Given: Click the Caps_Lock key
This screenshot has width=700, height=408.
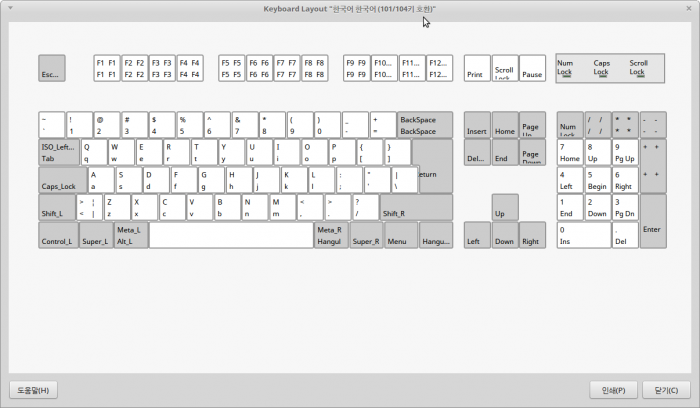Looking at the screenshot, I should pyautogui.click(x=62, y=180).
